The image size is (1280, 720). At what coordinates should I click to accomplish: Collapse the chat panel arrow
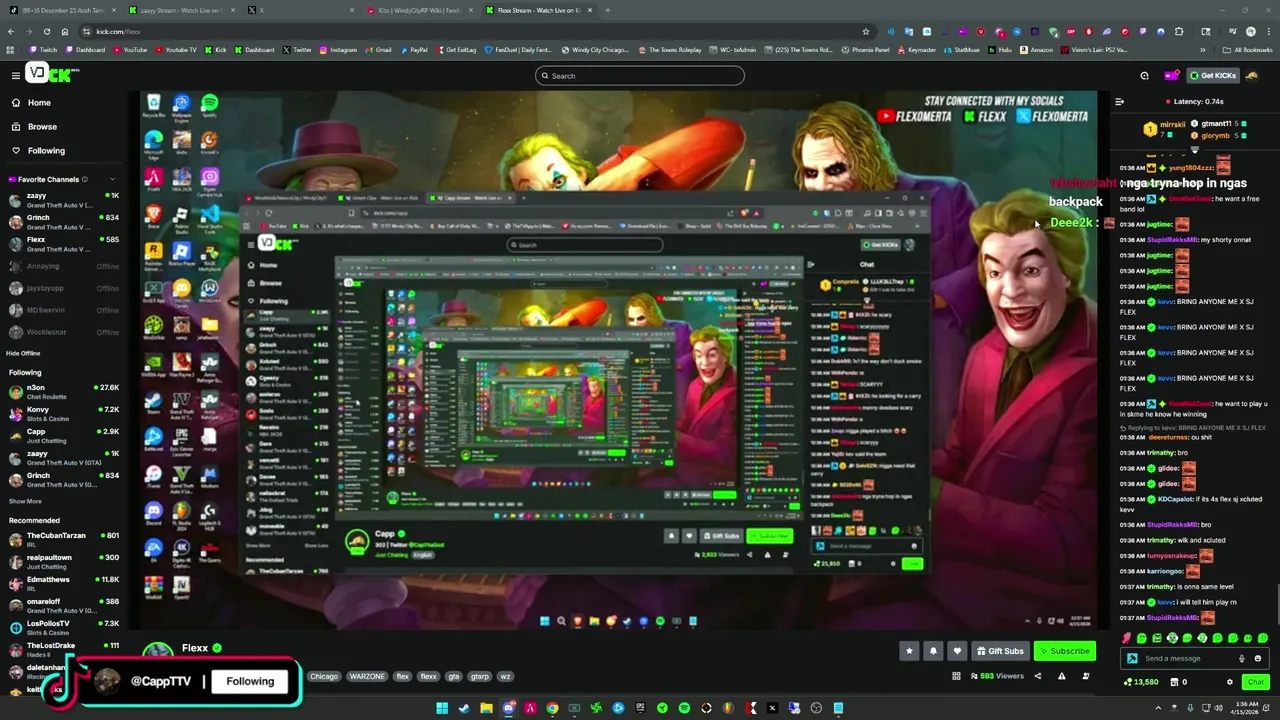click(1120, 101)
